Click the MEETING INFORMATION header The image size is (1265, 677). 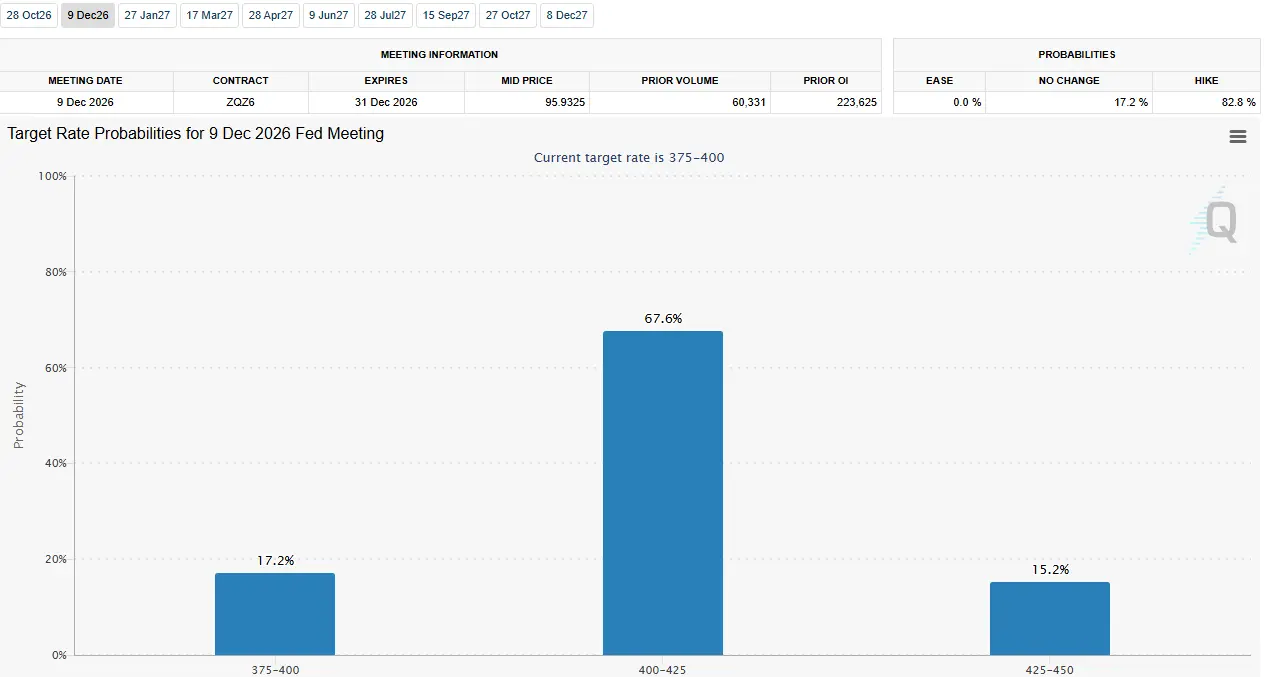tap(440, 54)
